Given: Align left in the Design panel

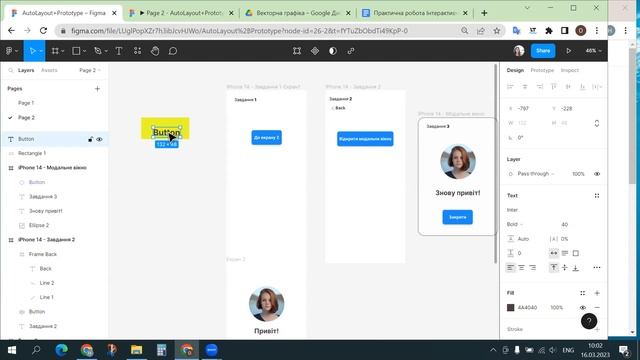Looking at the screenshot, I should pyautogui.click(x=510, y=87).
